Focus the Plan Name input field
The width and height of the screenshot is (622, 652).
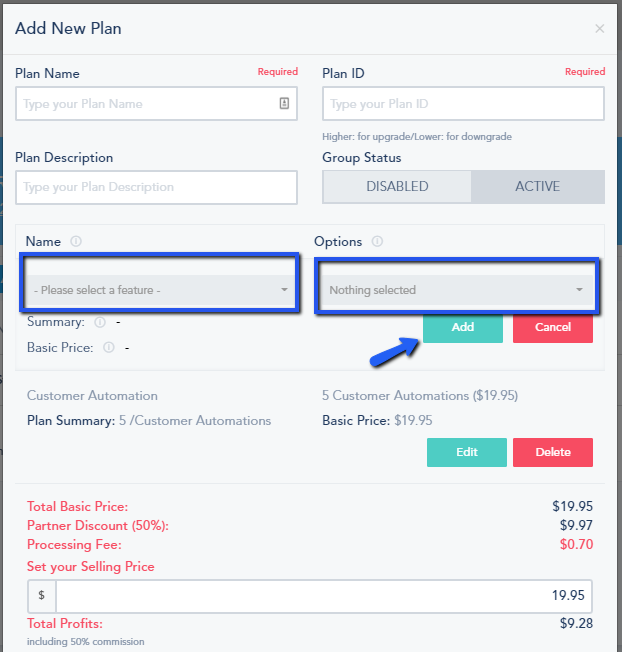click(x=156, y=104)
